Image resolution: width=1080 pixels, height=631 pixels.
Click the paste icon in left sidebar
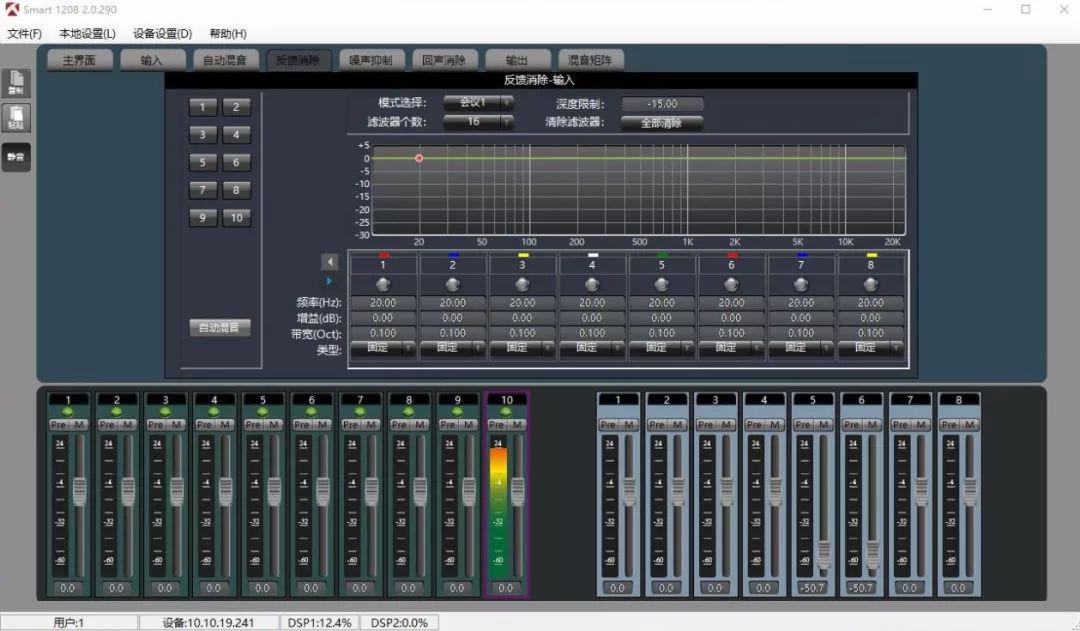pos(16,118)
